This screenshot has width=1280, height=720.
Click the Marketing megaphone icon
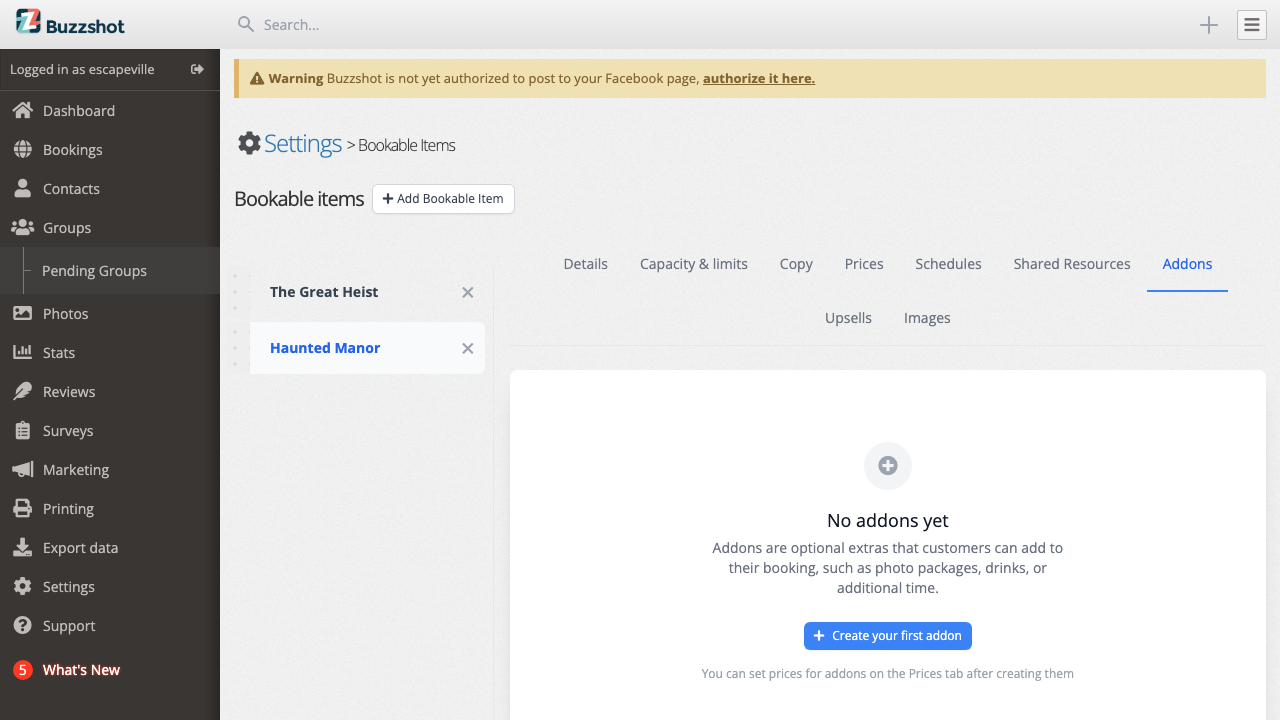point(22,469)
